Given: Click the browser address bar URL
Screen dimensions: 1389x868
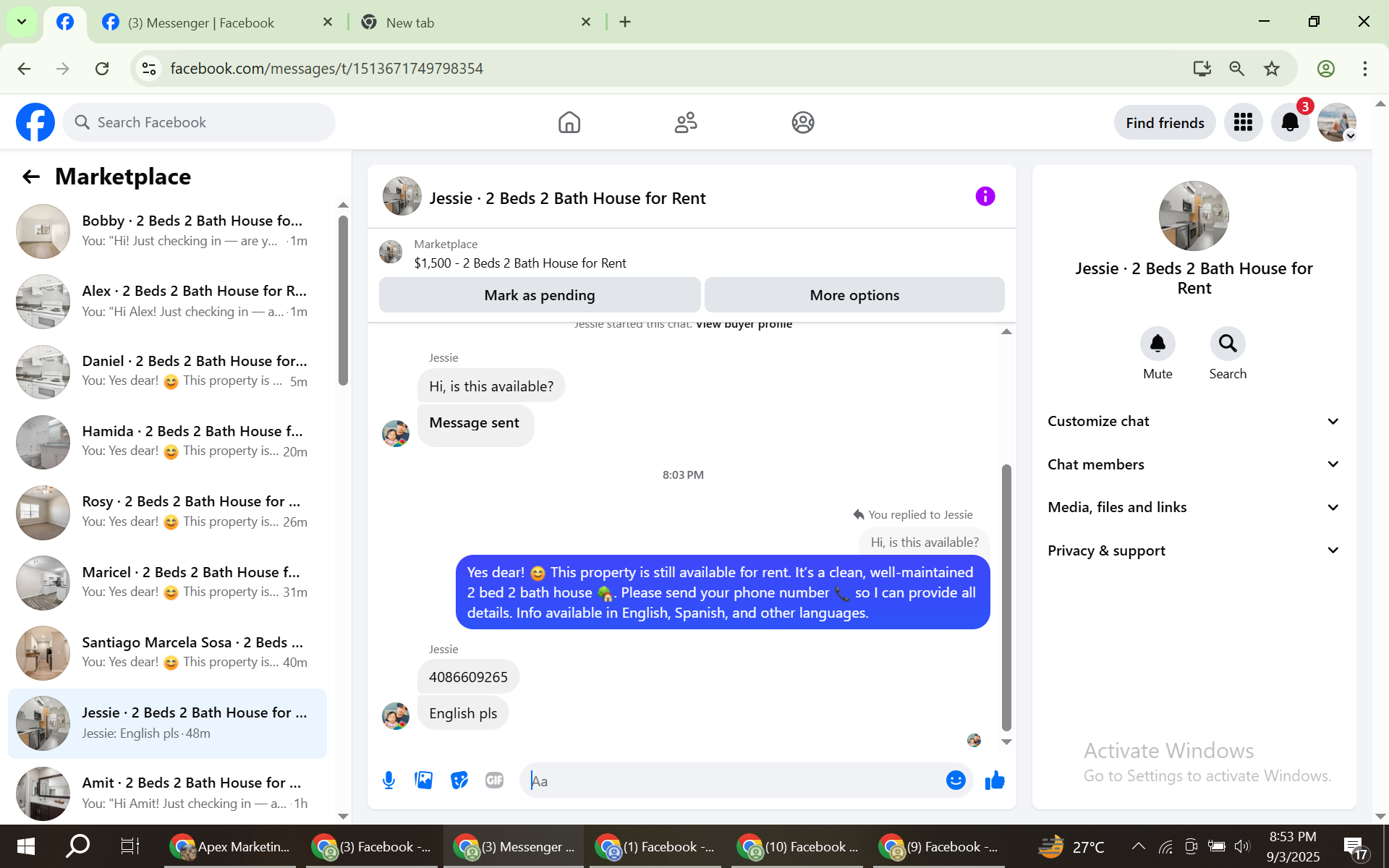Looking at the screenshot, I should click(x=327, y=69).
